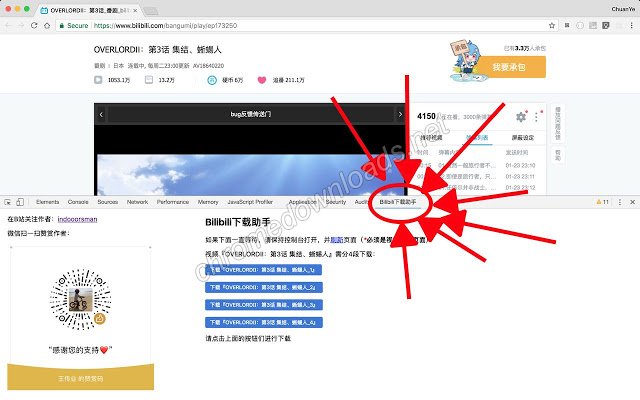Image resolution: width=640 pixels, height=400 pixels.
Task: Open the Console DevTools tab
Action: click(x=78, y=202)
